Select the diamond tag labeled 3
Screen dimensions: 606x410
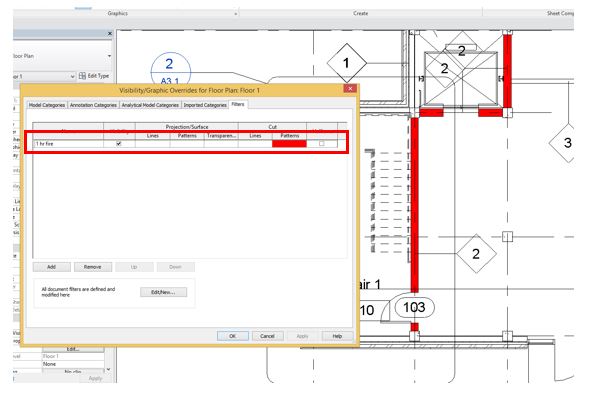[564, 143]
